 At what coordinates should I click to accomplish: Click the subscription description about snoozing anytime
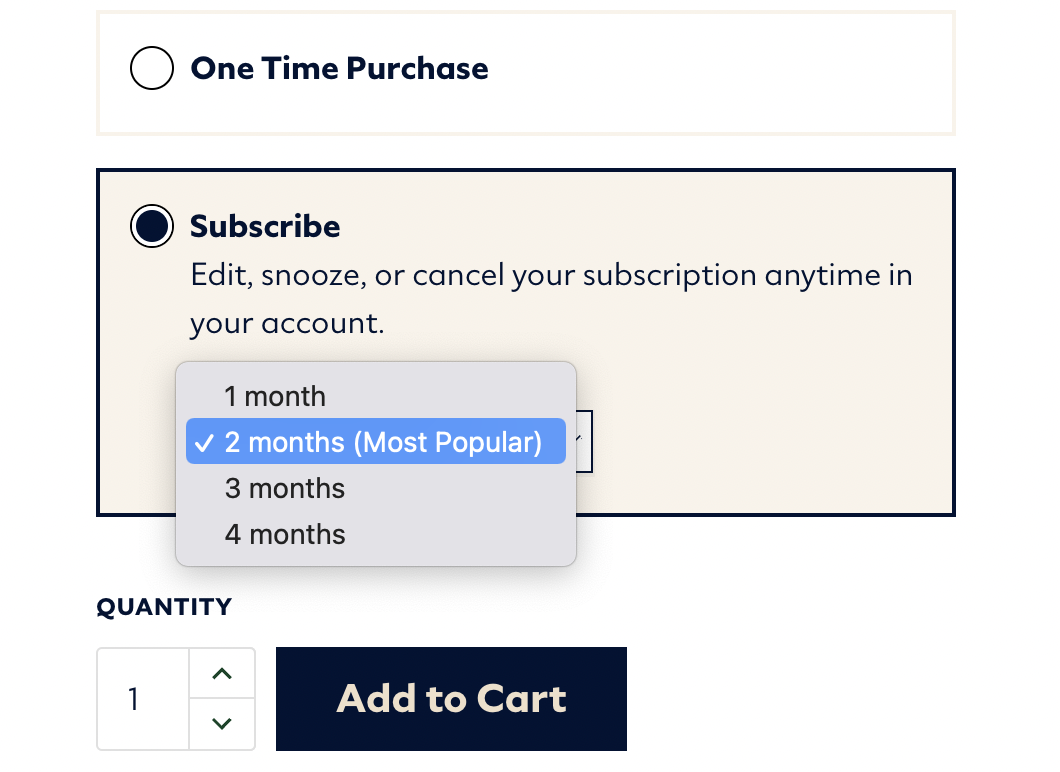[550, 297]
